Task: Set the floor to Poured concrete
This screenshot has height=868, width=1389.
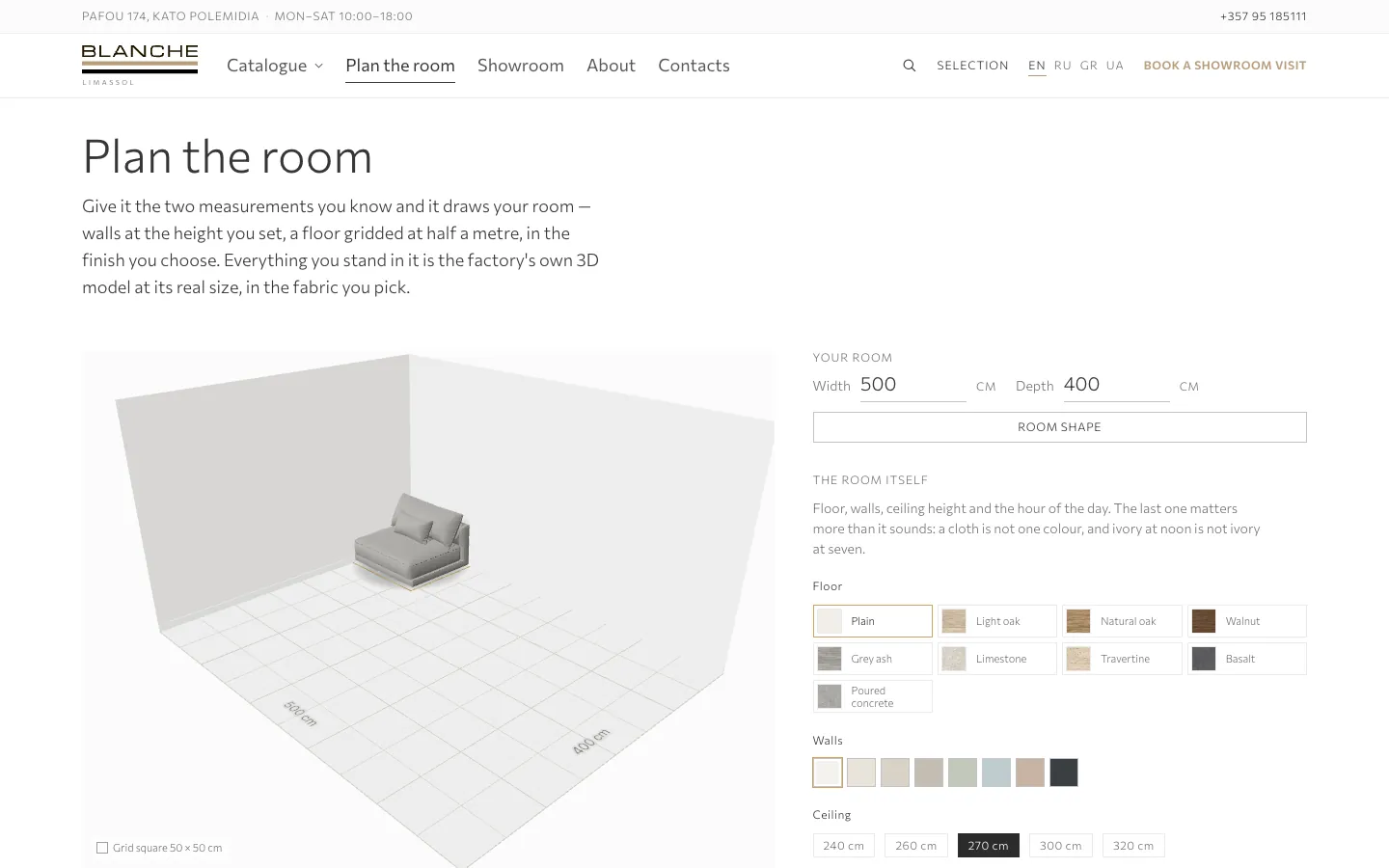Action: click(873, 696)
